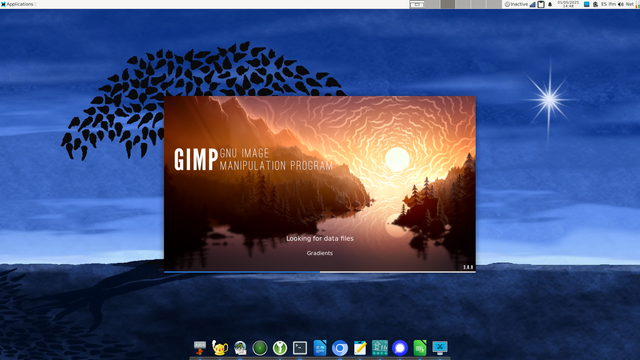The width and height of the screenshot is (640, 360).
Task: Click the lfm label in top panel
Action: 612,4
